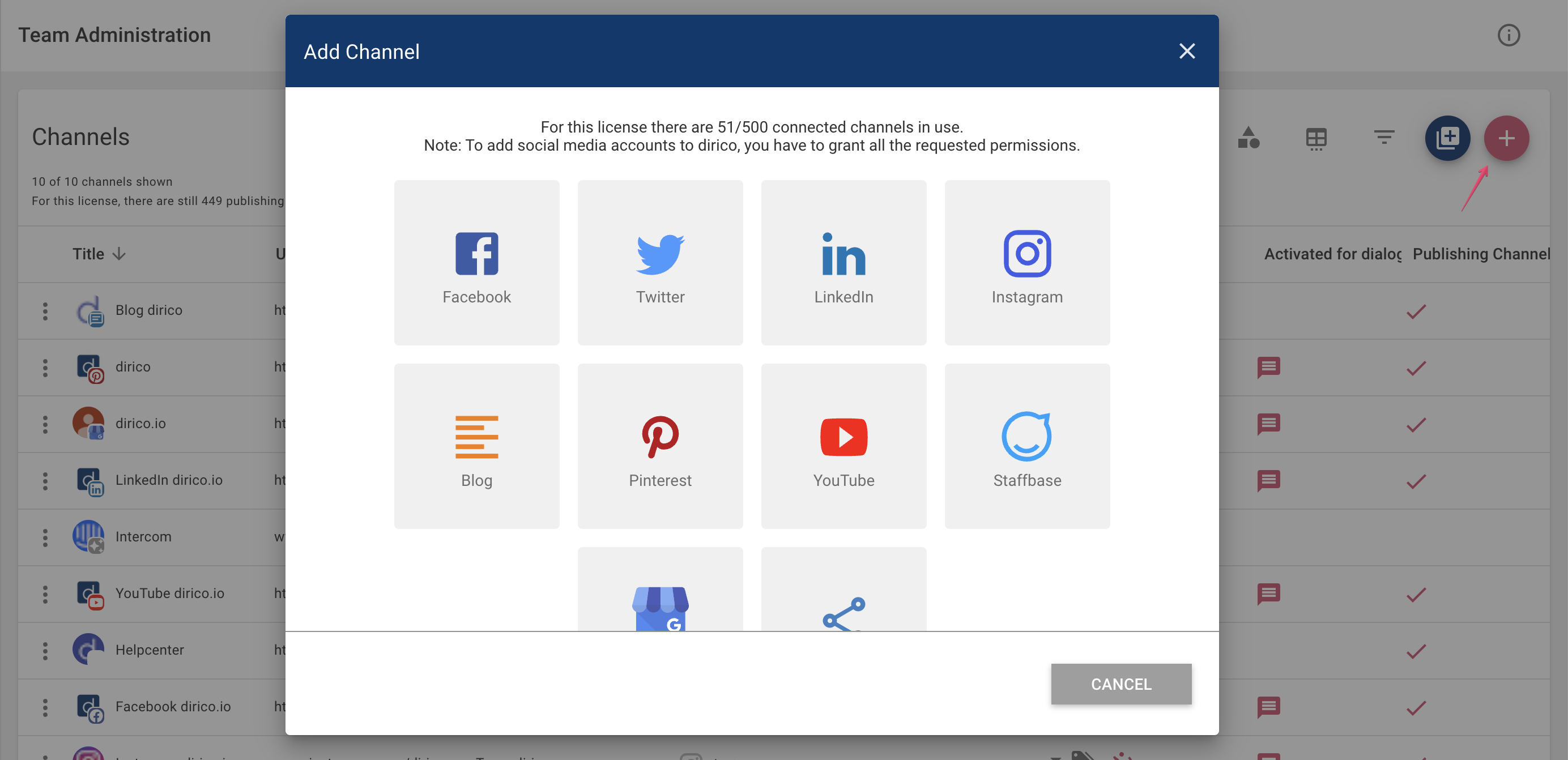The image size is (1568, 760).
Task: Add a Pinterest channel
Action: (660, 446)
